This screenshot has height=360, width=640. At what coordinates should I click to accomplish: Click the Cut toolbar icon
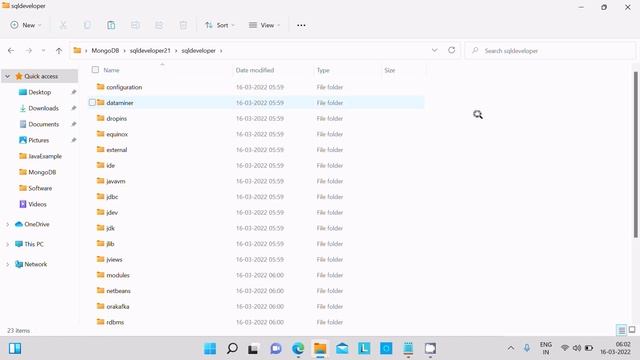tap(63, 25)
